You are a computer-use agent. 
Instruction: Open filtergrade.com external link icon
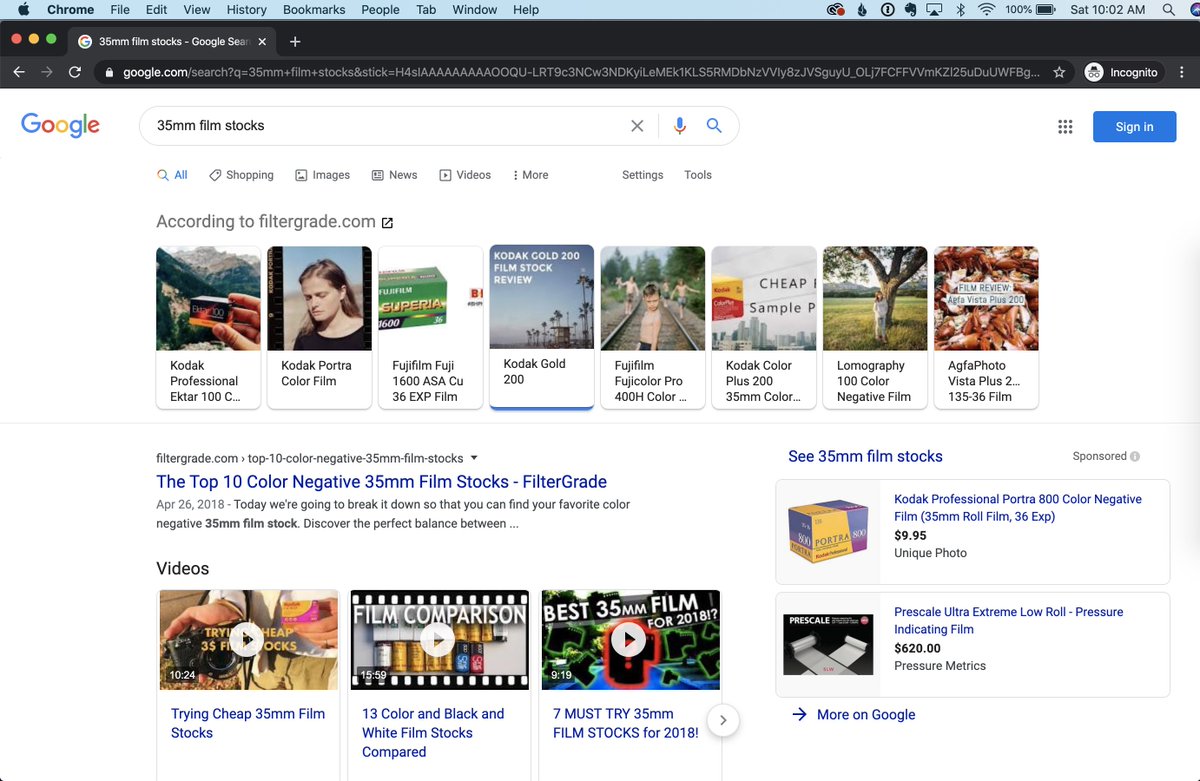388,222
